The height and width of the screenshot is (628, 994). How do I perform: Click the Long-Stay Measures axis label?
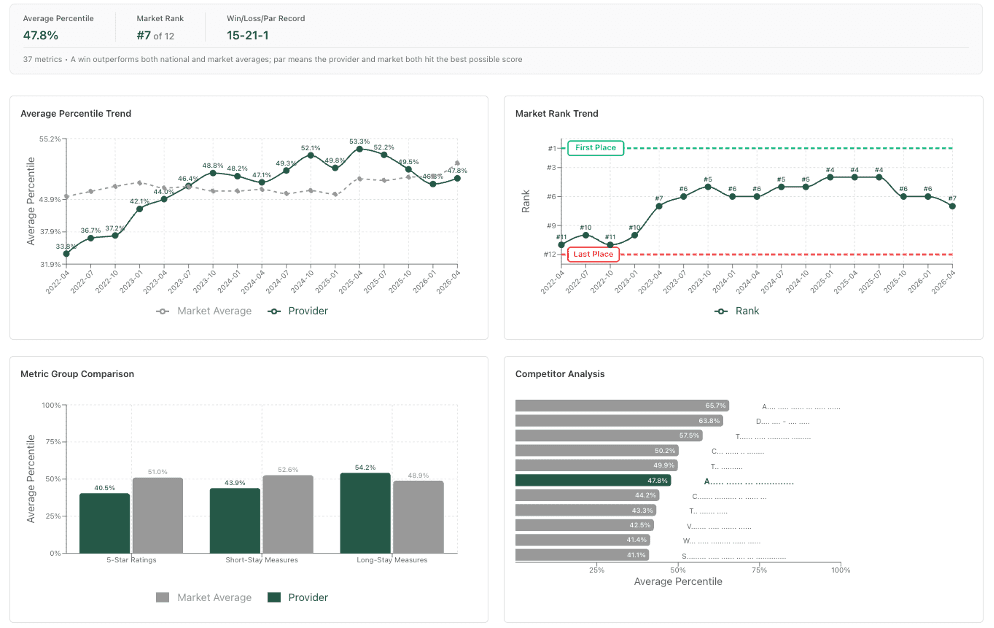click(392, 560)
